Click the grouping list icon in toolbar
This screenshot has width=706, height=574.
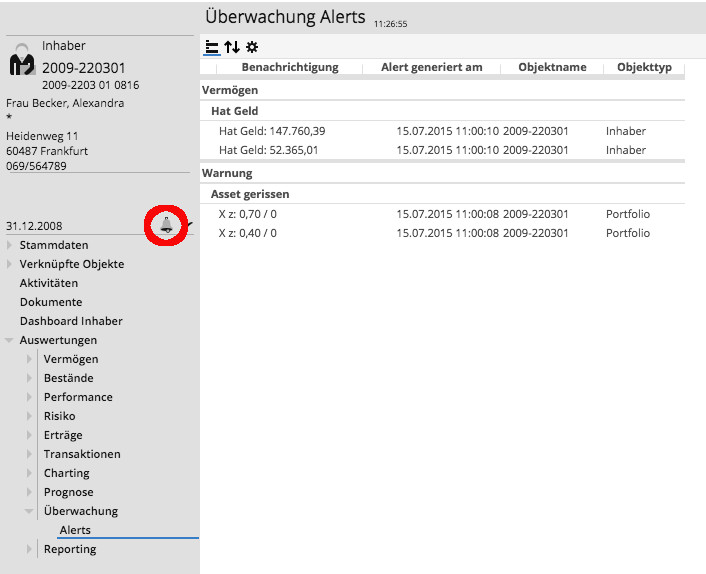211,47
